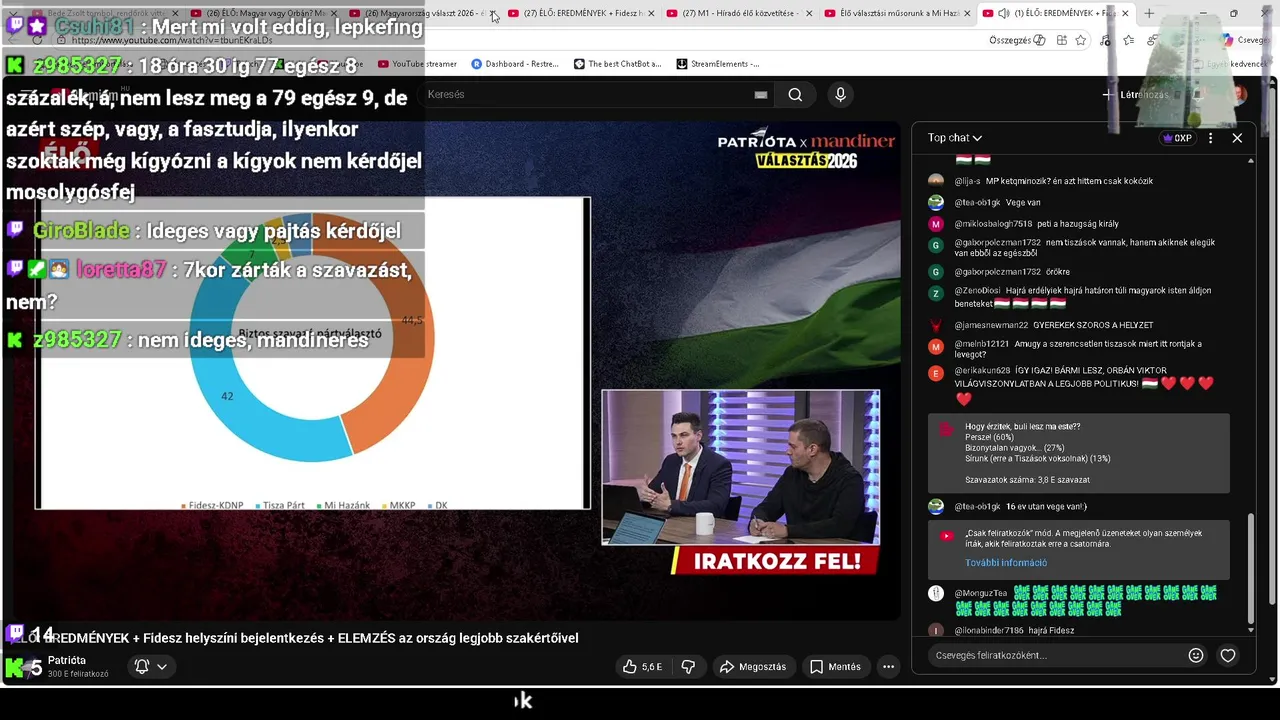
Task: Open the Csevegés Copilot button in browser toolbar
Action: tap(1246, 40)
